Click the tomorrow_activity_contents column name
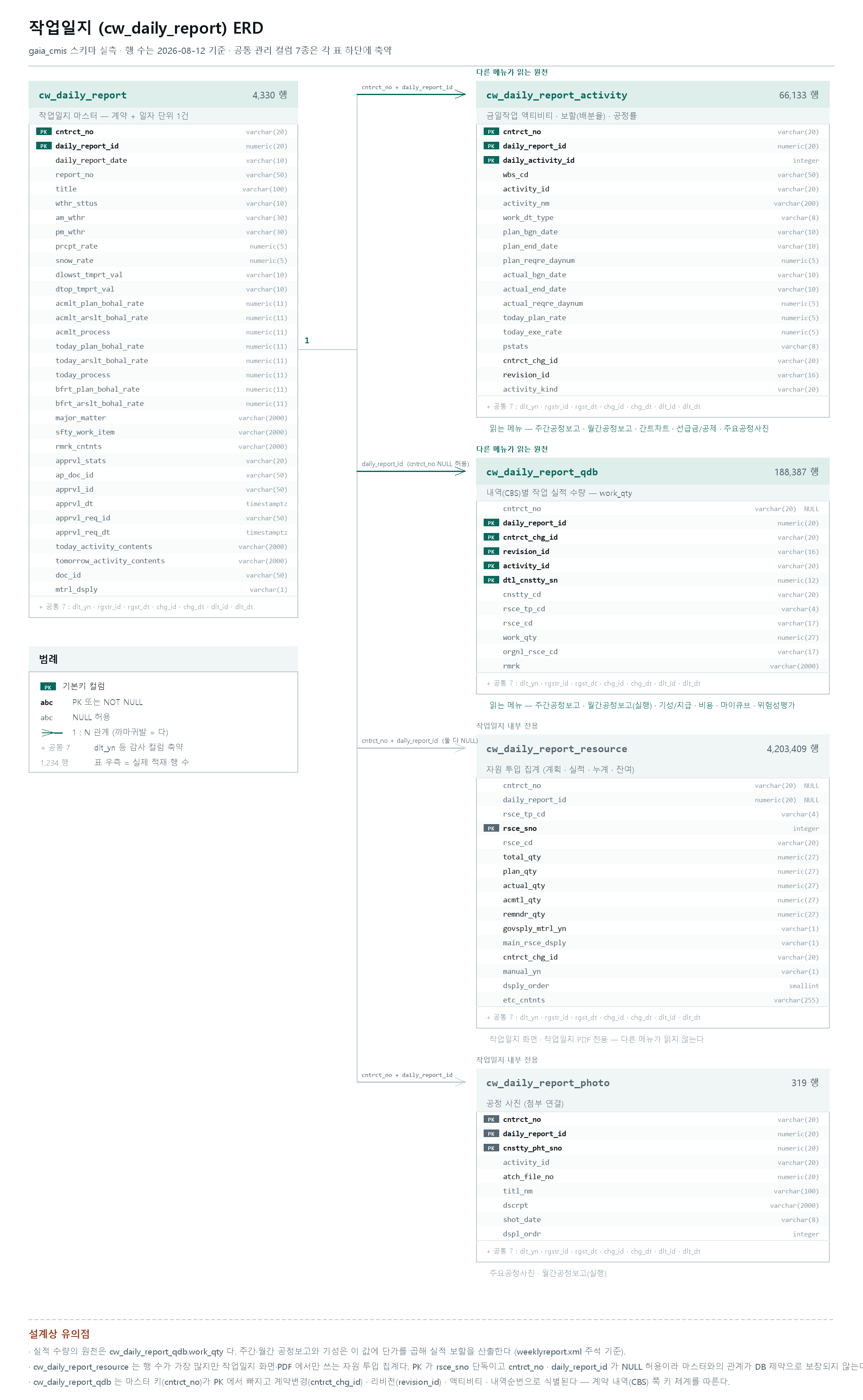 pos(110,560)
